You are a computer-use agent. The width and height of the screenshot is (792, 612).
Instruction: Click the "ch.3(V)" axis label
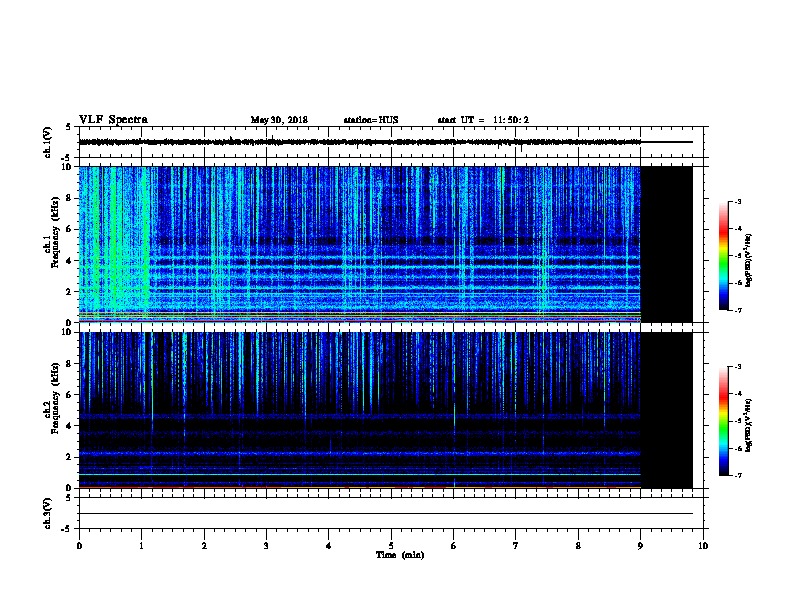[x=48, y=513]
